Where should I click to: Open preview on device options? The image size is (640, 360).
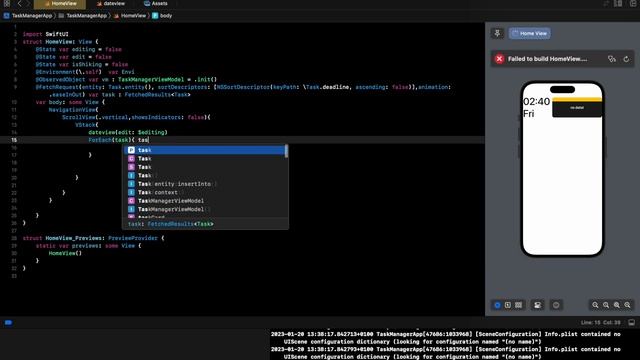click(x=556, y=305)
